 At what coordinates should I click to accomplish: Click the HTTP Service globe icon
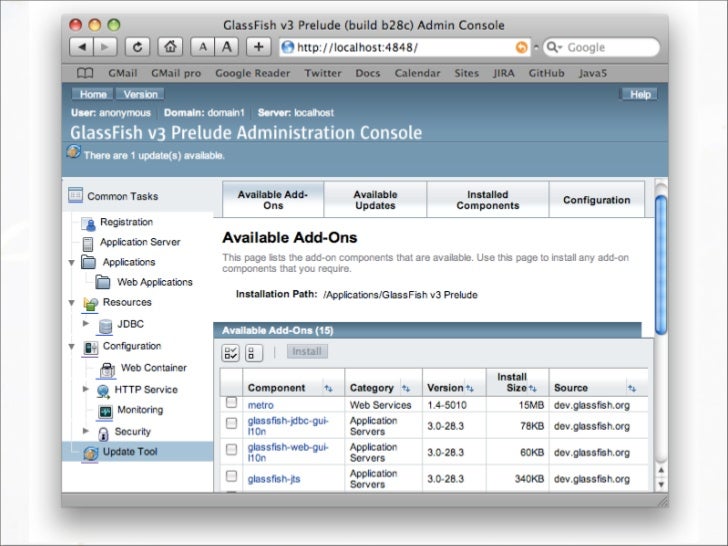[103, 391]
